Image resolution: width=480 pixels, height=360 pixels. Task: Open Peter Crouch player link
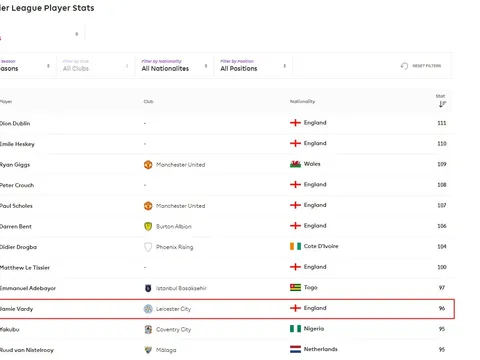tap(17, 185)
